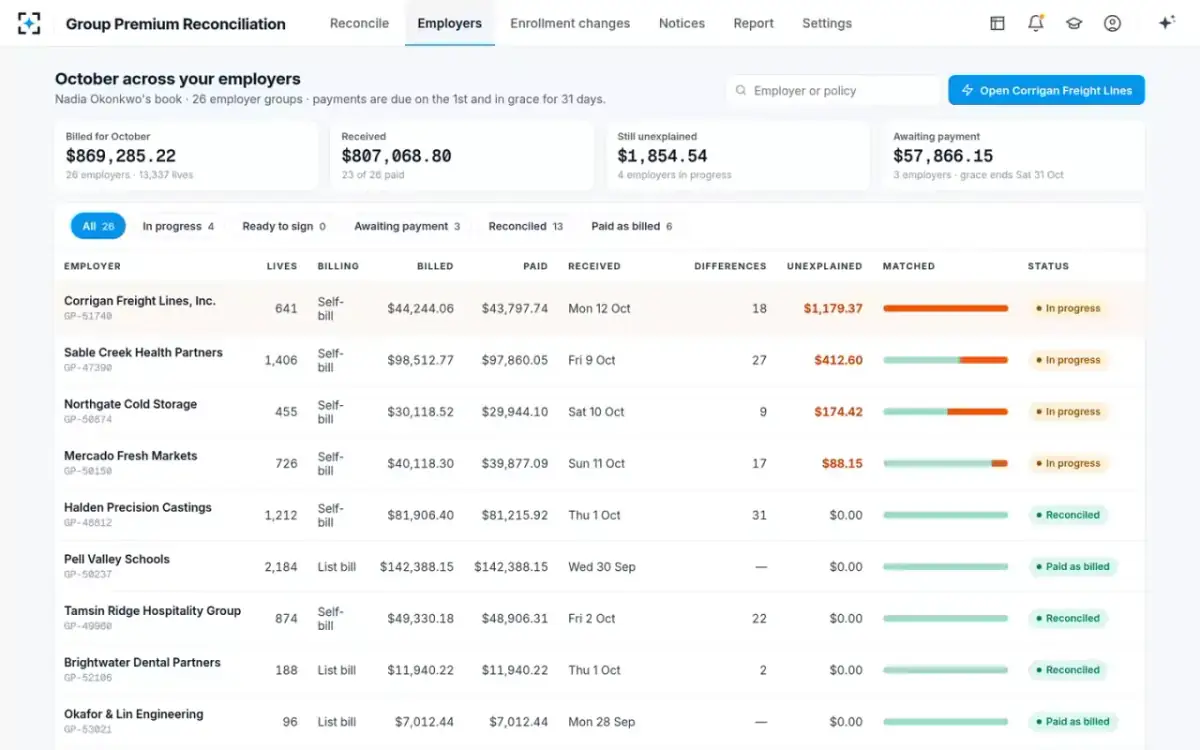Open Sable Creek Health Partners

point(143,352)
